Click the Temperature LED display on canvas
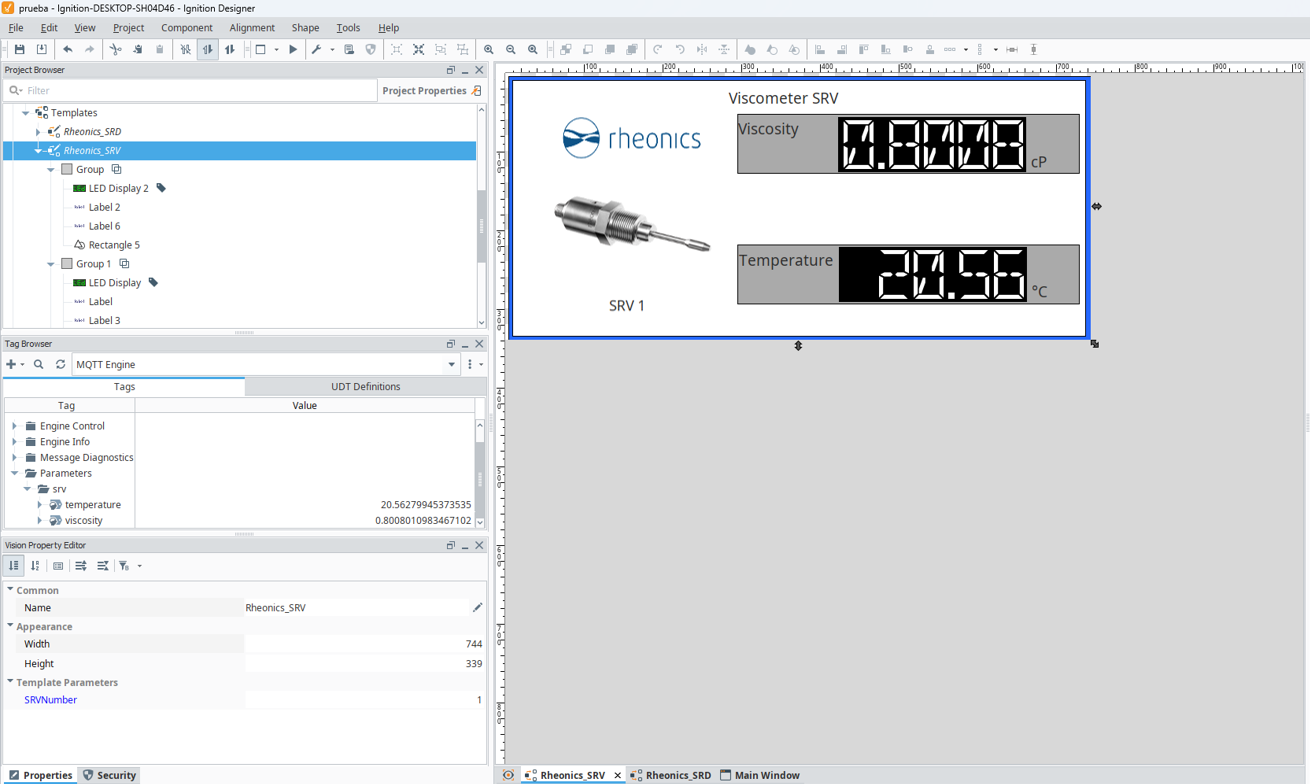Image resolution: width=1310 pixels, height=784 pixels. (x=932, y=274)
